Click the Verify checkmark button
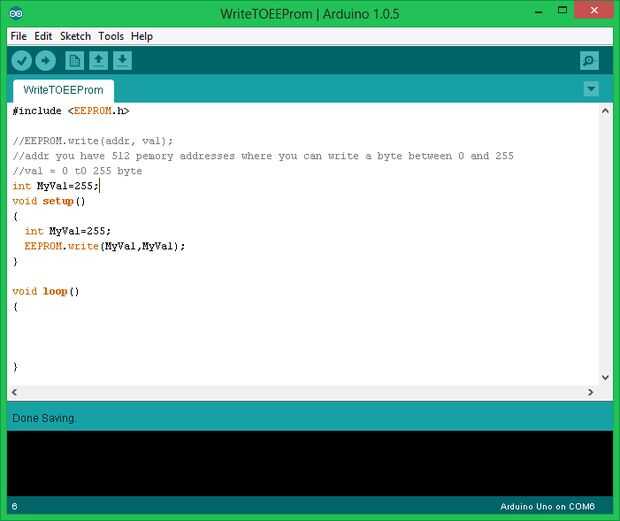This screenshot has height=521, width=620. [21, 61]
